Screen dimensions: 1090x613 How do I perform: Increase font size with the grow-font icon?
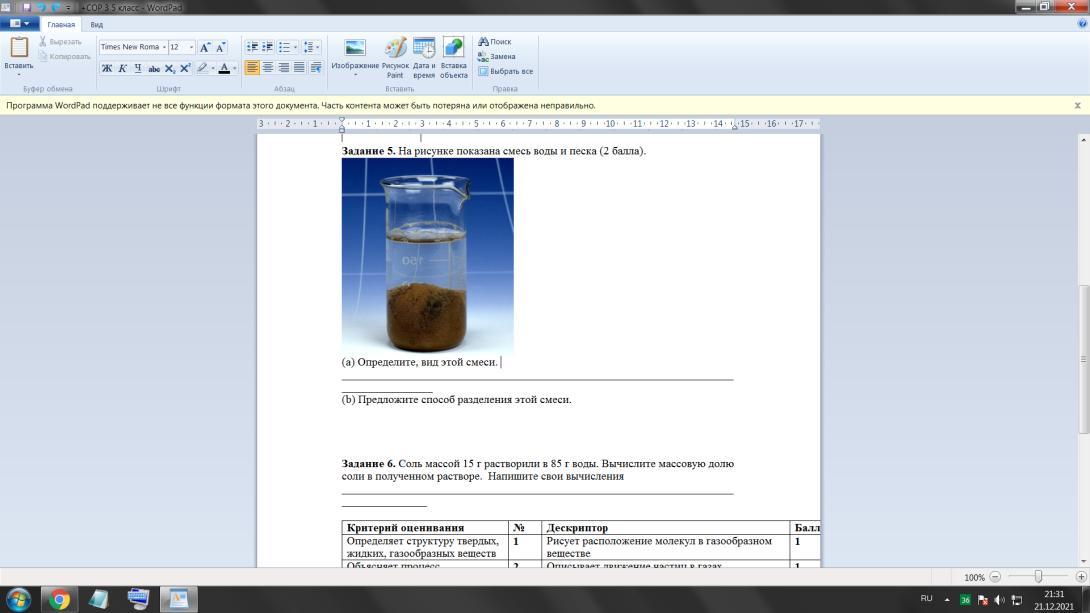pos(204,47)
